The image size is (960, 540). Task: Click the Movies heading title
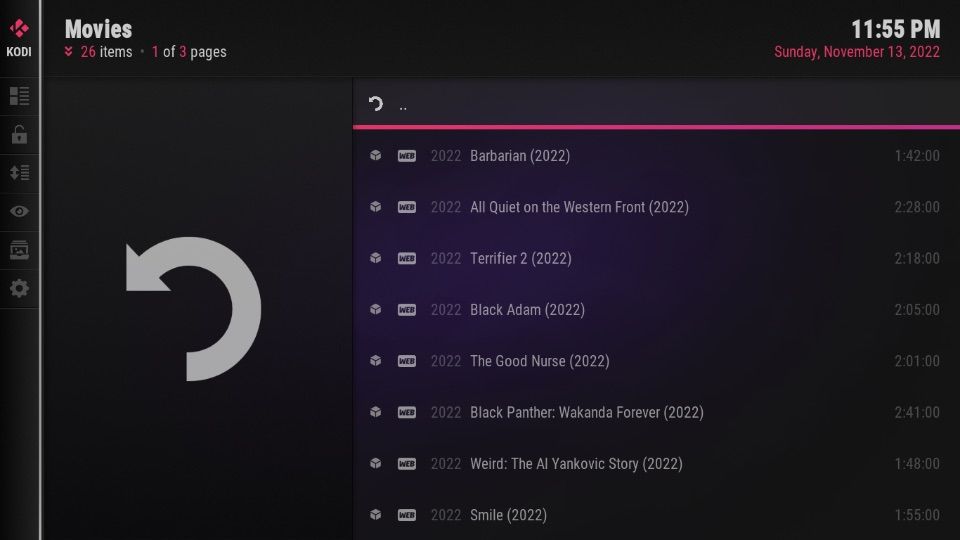coord(99,29)
